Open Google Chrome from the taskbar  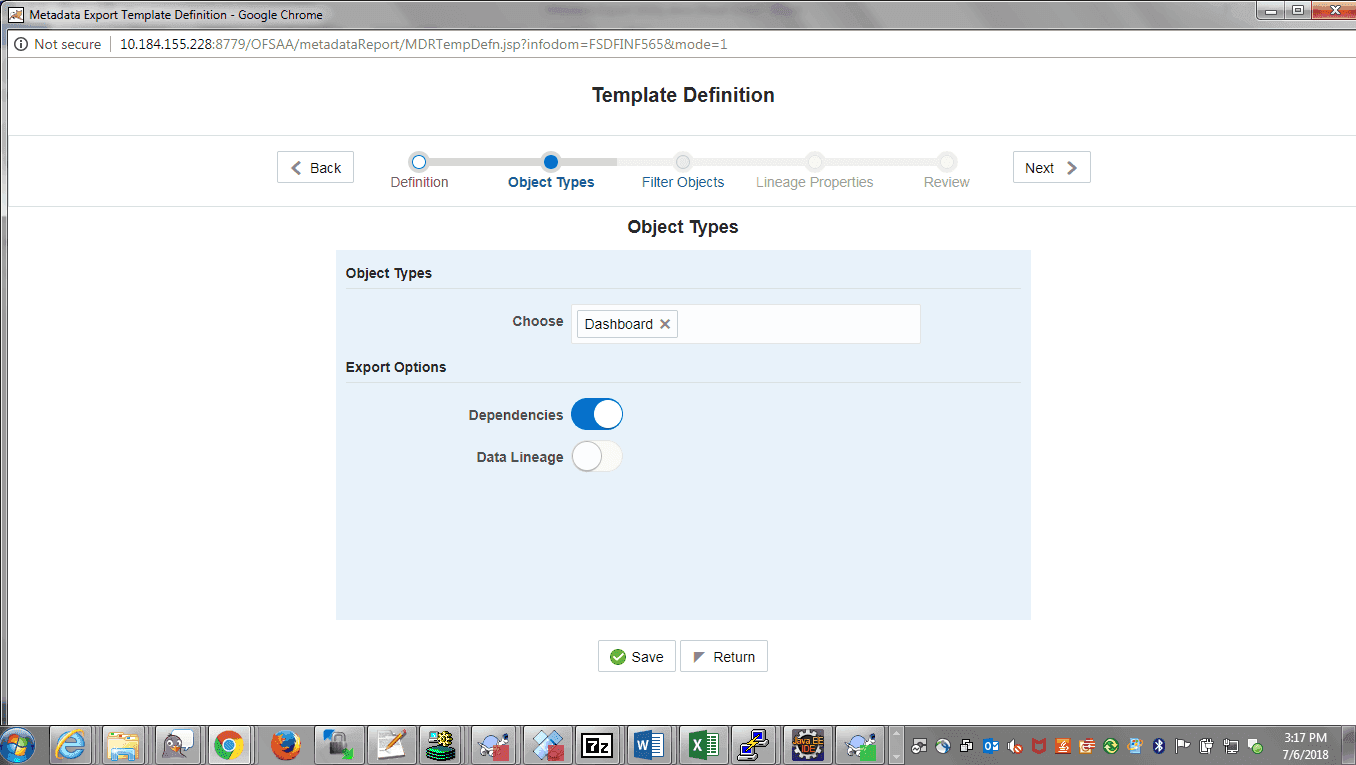click(230, 745)
